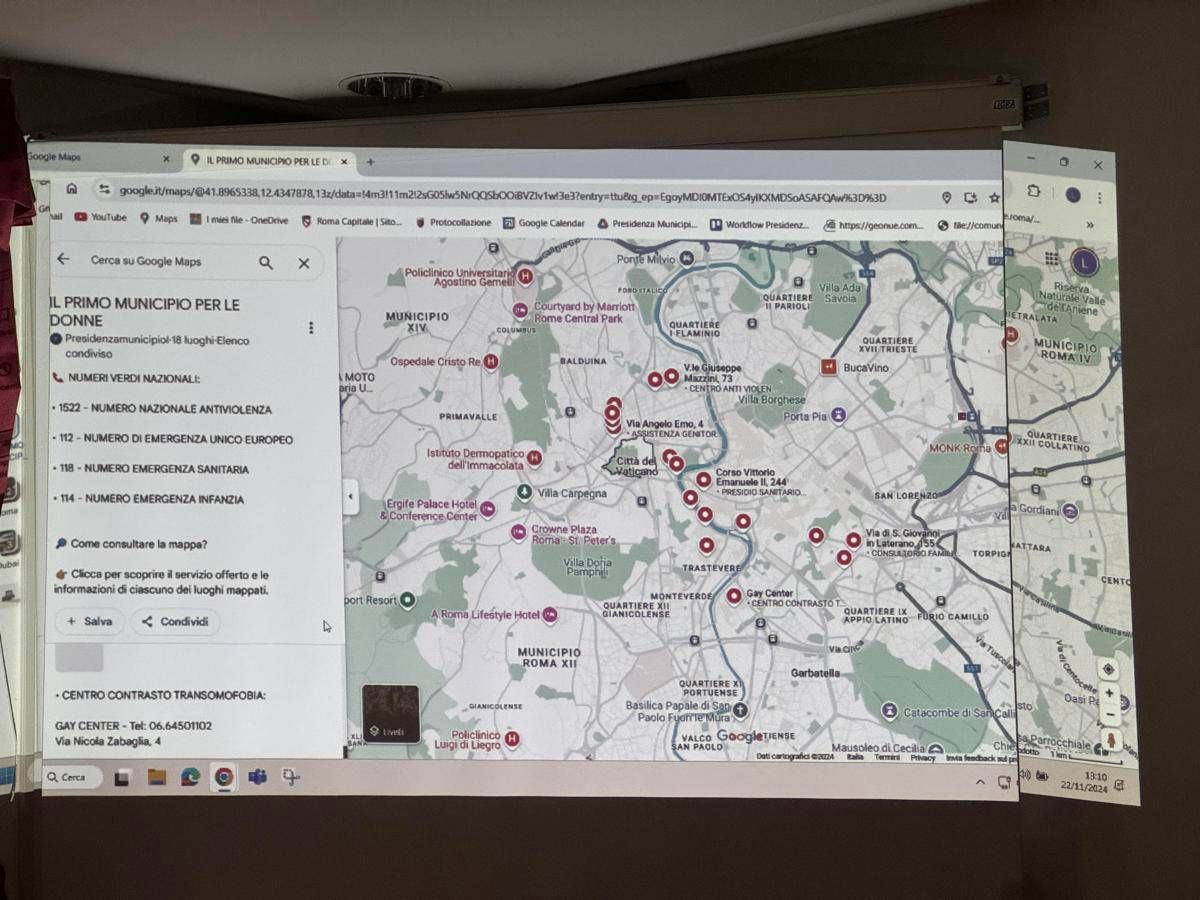Open Microsoft Teams from the taskbar
This screenshot has height=900, width=1200.
tap(257, 776)
